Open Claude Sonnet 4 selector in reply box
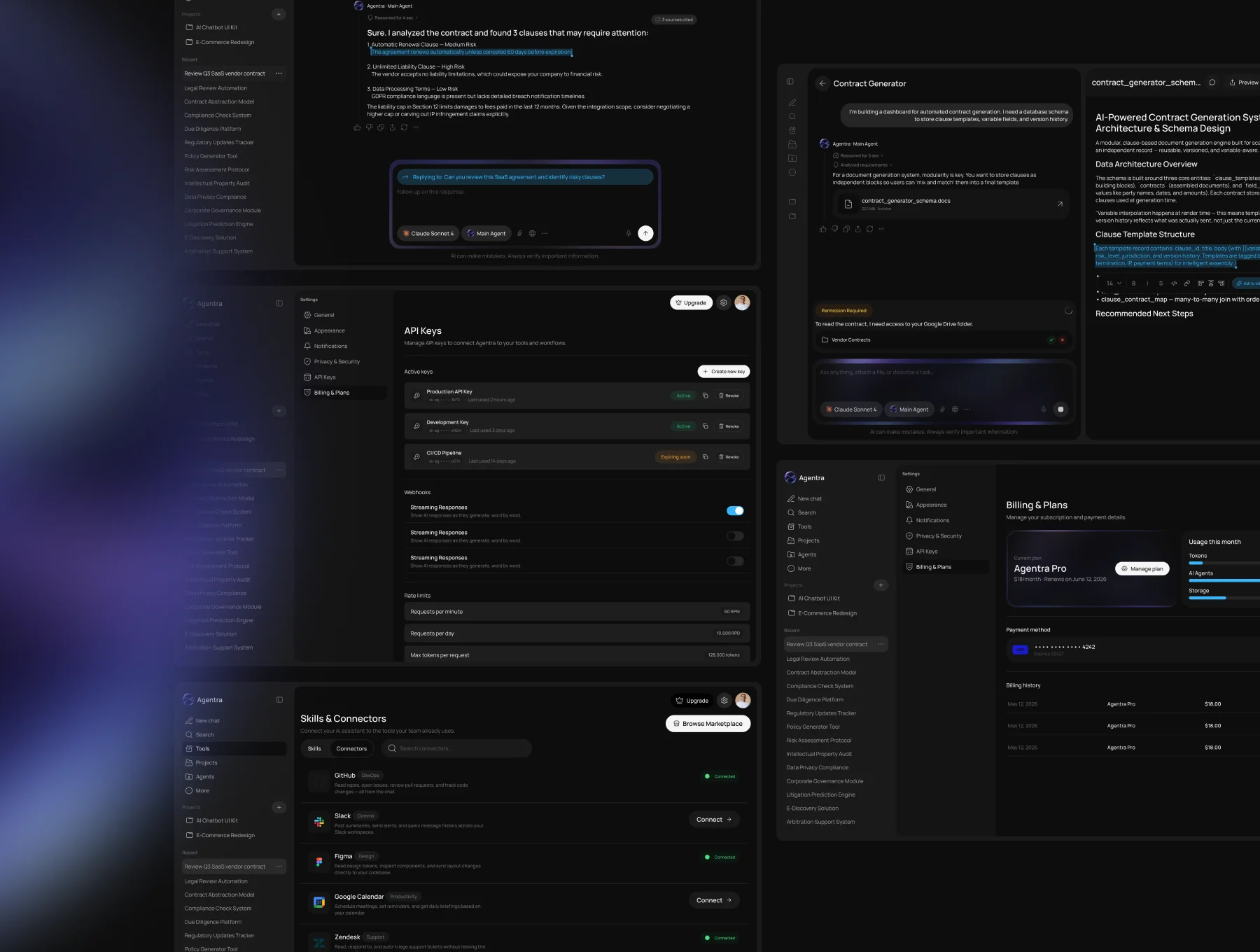The height and width of the screenshot is (952, 1260). click(428, 233)
